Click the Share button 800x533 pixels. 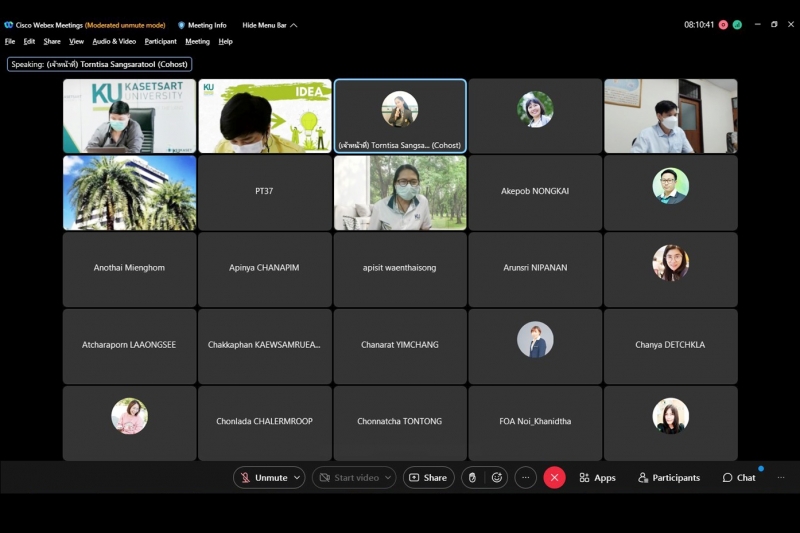(x=428, y=478)
